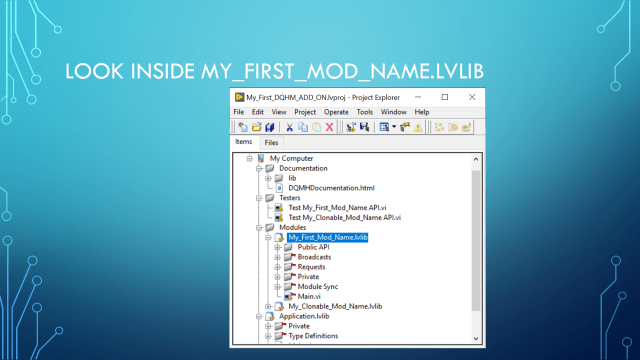Collapse My_First_Mod_Name.lvlib library
Image resolution: width=640 pixels, height=360 pixels.
(x=268, y=237)
